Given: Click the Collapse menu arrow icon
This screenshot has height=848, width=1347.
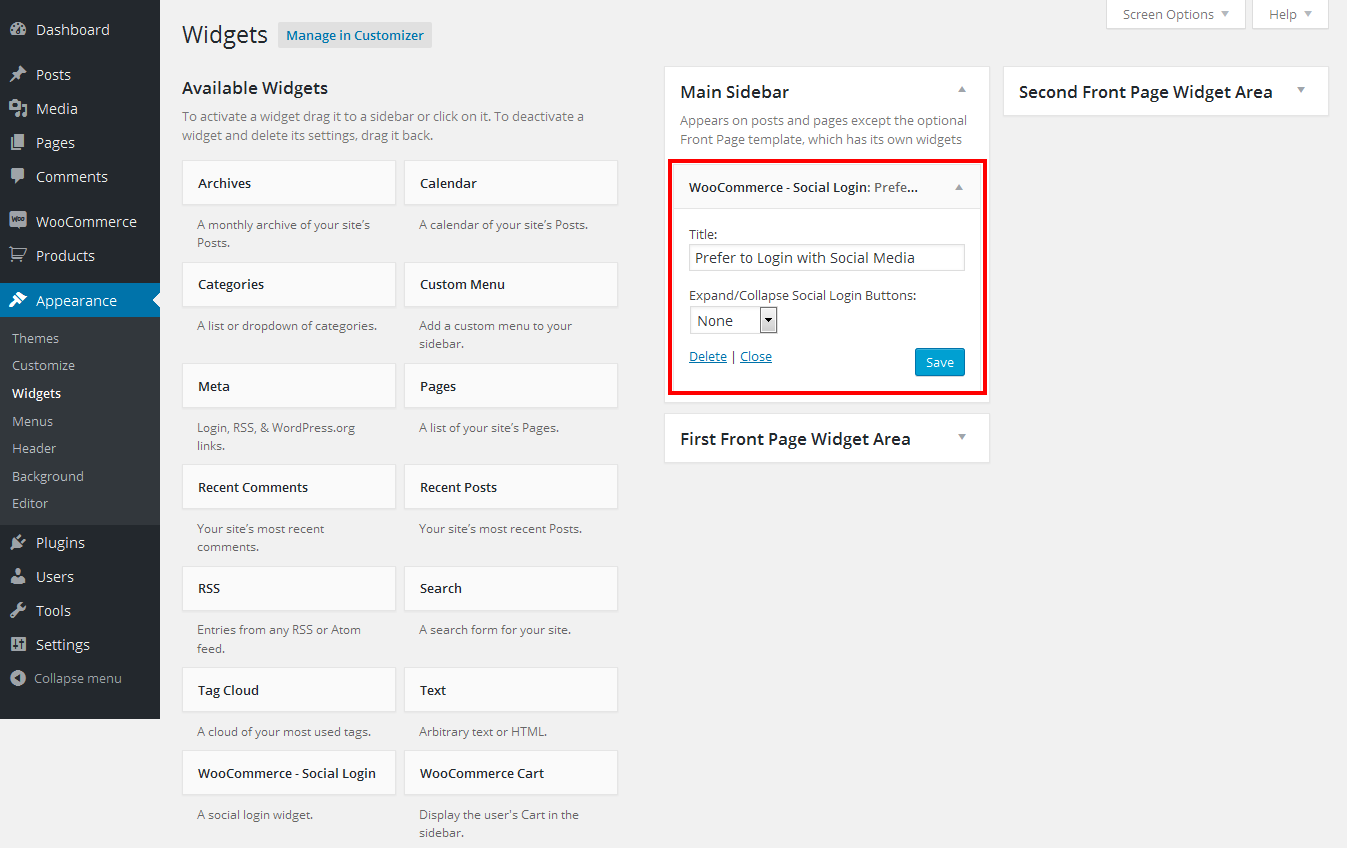Looking at the screenshot, I should (18, 678).
